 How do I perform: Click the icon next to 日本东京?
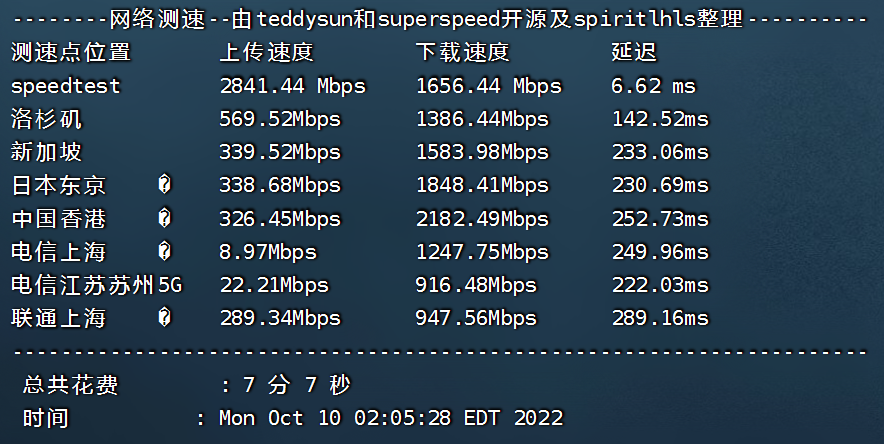click(x=165, y=184)
